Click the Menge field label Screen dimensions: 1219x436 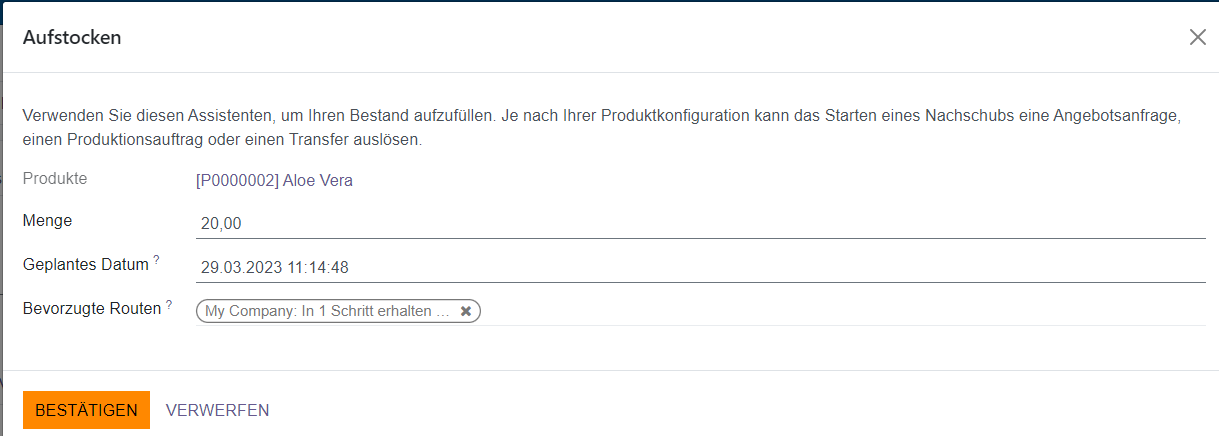click(47, 220)
